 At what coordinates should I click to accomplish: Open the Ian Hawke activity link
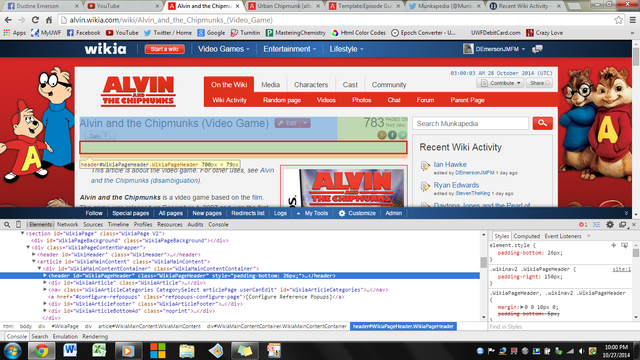[x=450, y=164]
